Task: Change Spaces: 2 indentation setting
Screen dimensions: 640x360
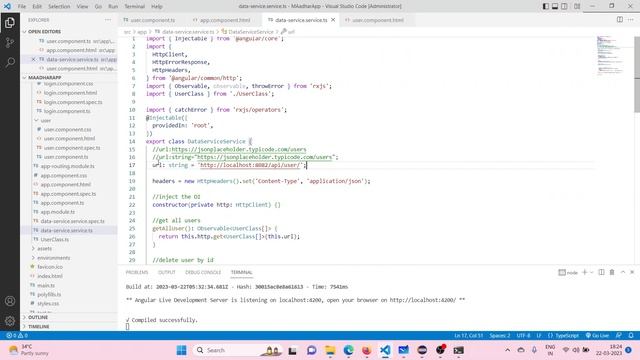Action: pos(500,336)
